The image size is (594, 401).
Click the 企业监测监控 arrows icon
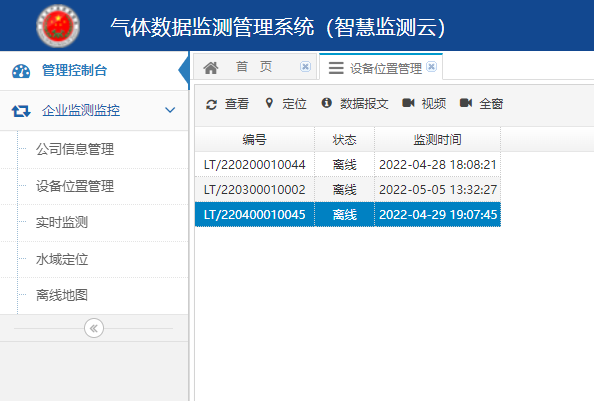(x=21, y=111)
